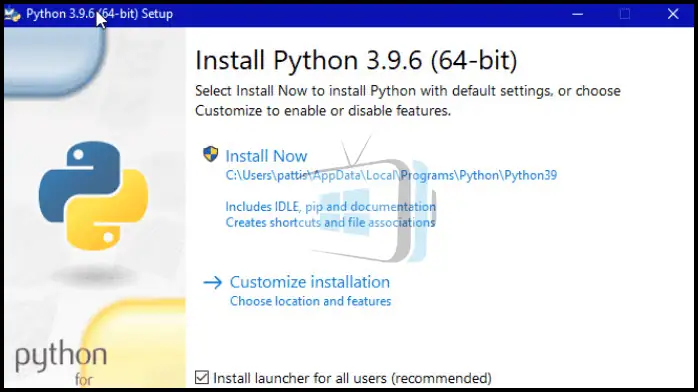This screenshot has width=698, height=392.
Task: Close the Python 3.9.6 Setup window
Action: (673, 14)
